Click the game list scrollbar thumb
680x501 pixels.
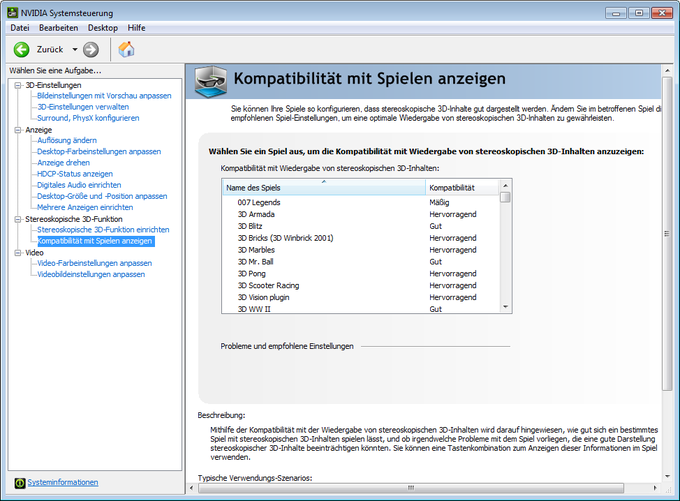pyautogui.click(x=505, y=197)
